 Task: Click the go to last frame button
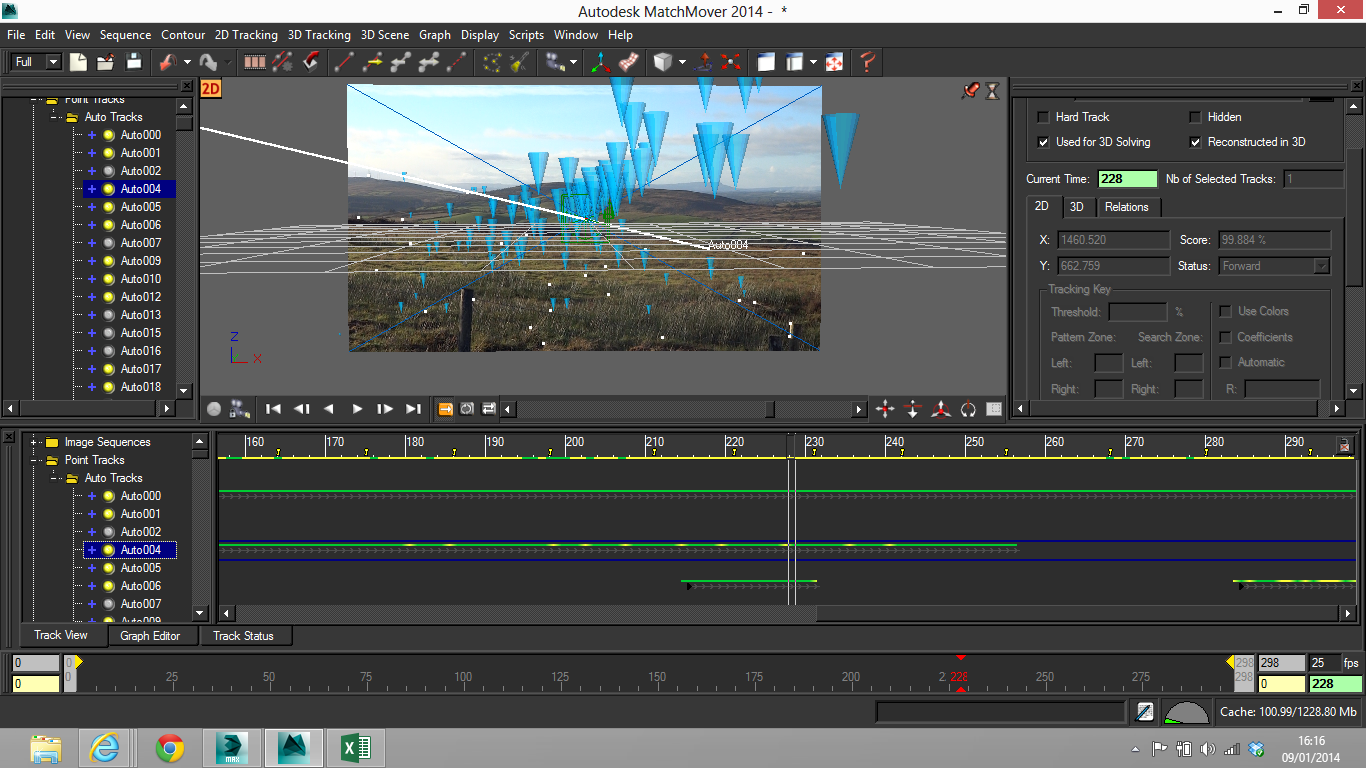[x=413, y=409]
